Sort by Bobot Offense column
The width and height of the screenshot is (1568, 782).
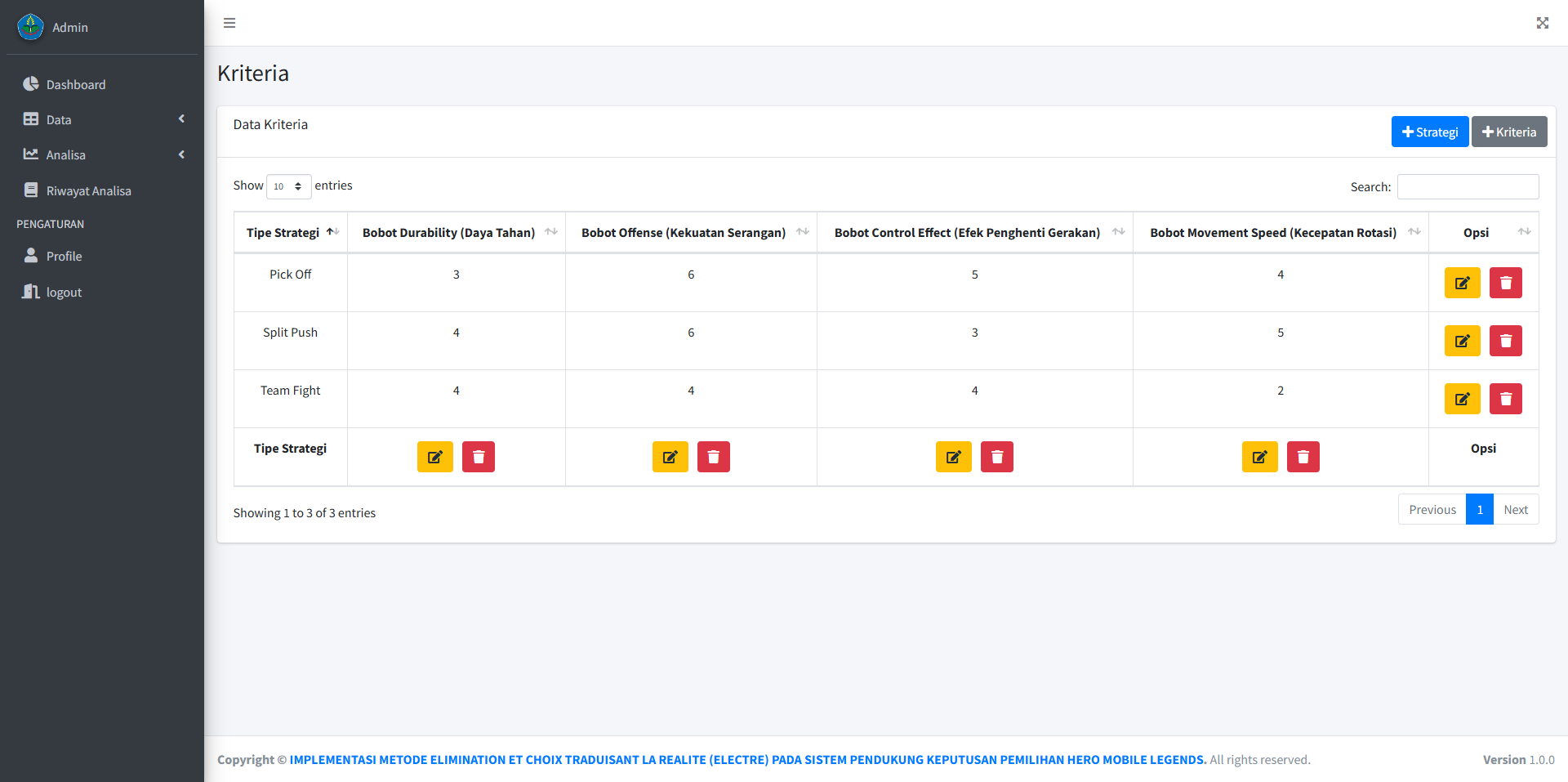point(691,233)
